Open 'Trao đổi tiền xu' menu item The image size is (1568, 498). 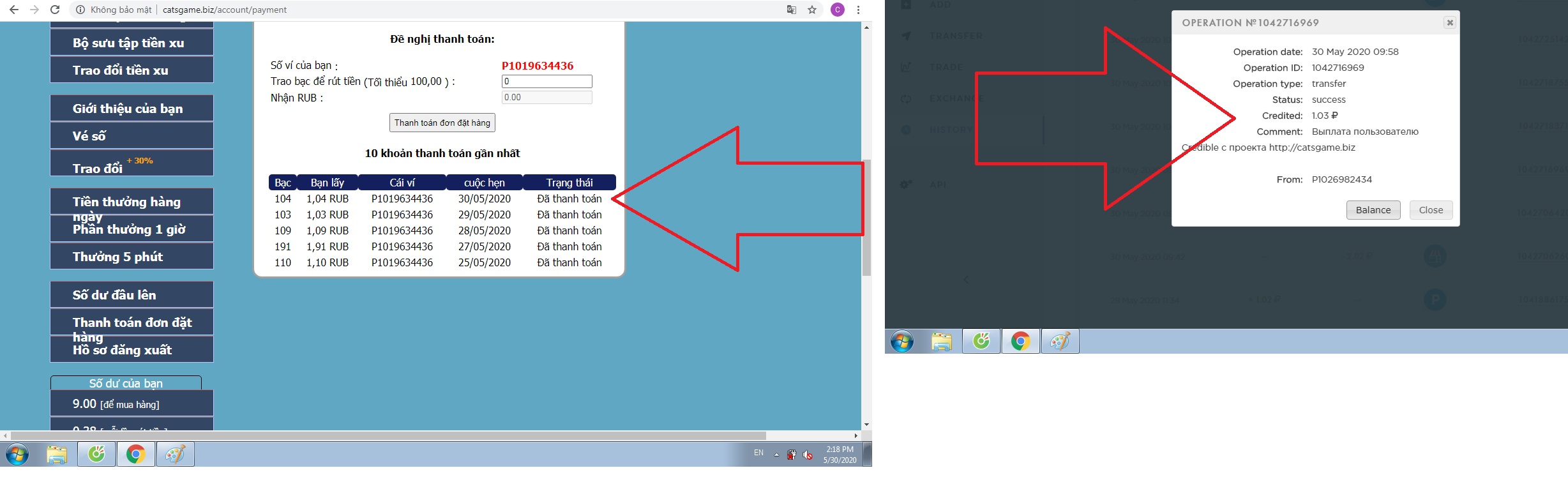tap(132, 70)
